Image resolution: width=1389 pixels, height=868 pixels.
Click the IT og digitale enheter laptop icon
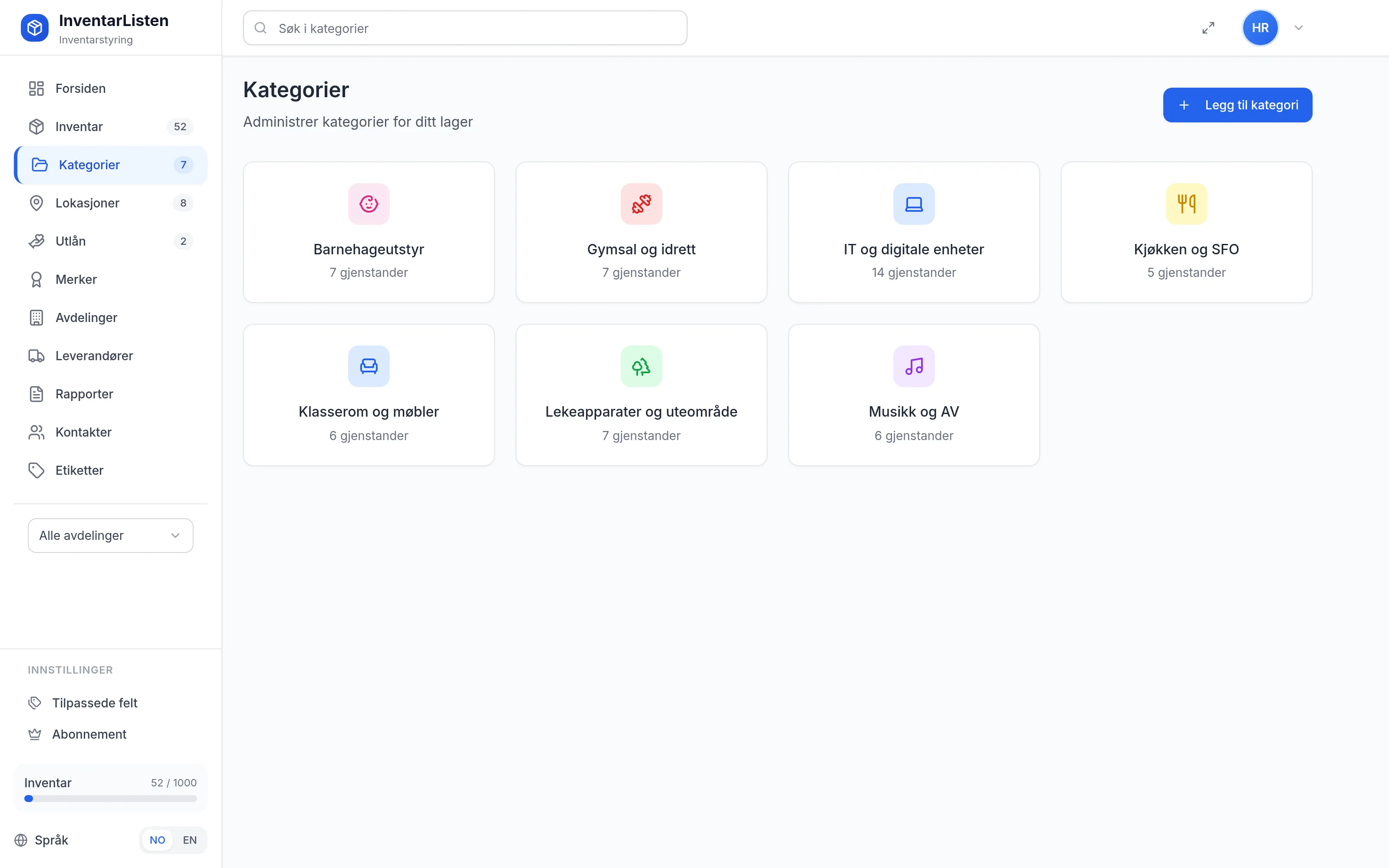coord(914,204)
